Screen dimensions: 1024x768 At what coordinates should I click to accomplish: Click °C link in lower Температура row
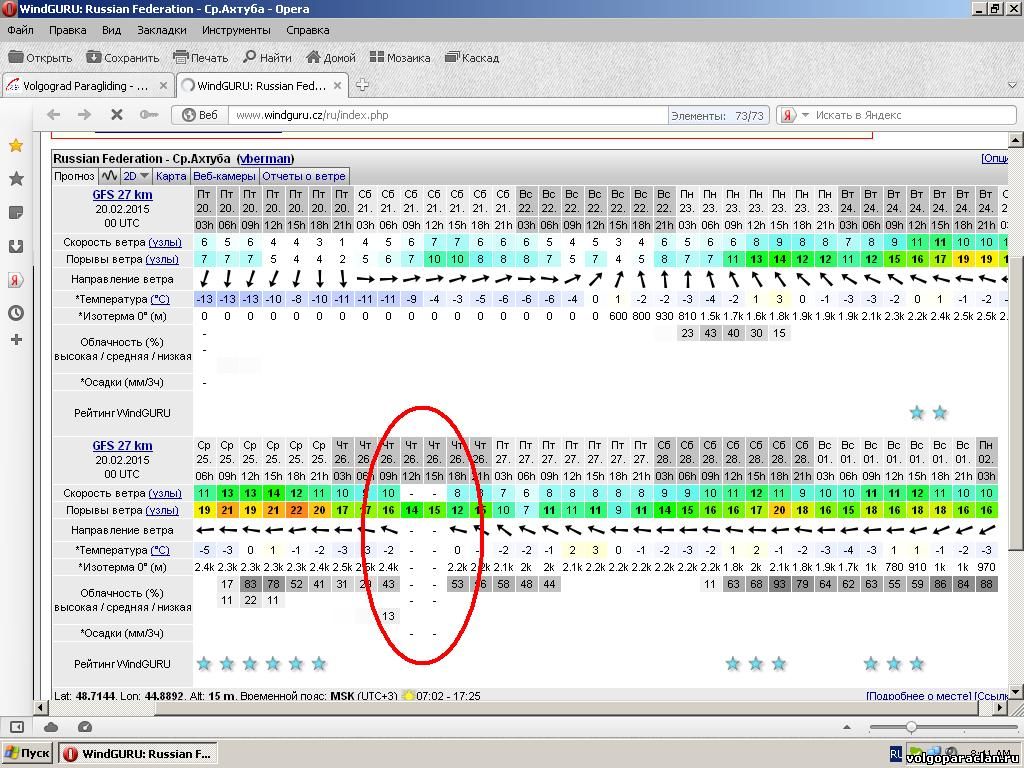pyautogui.click(x=160, y=551)
